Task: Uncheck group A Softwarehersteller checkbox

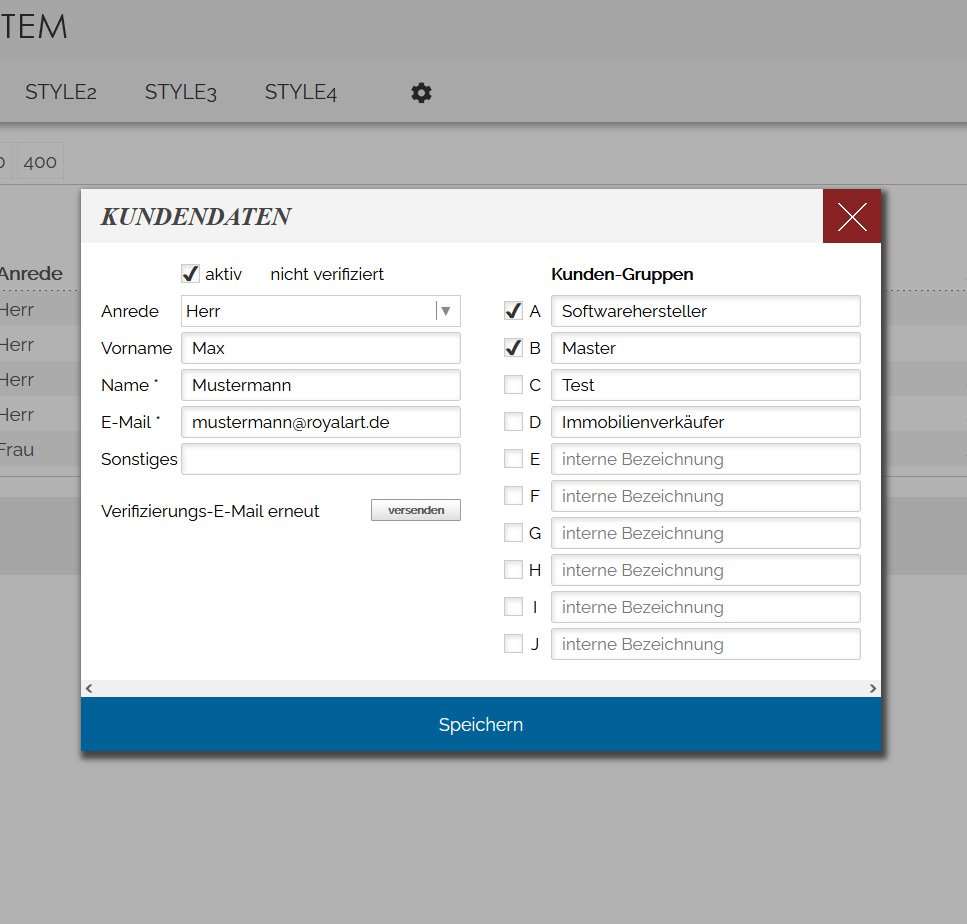Action: pos(513,311)
